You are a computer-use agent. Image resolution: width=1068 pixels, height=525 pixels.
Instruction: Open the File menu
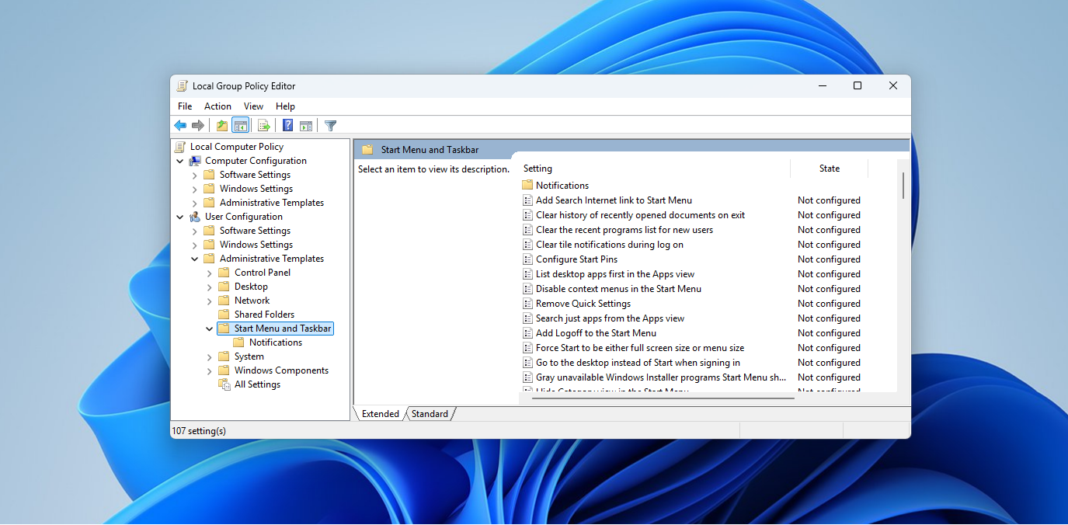(x=185, y=106)
